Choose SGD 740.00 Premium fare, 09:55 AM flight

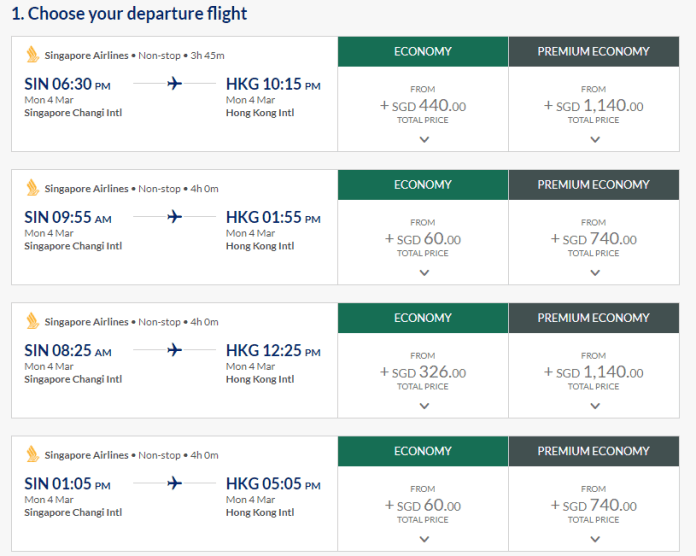click(594, 240)
